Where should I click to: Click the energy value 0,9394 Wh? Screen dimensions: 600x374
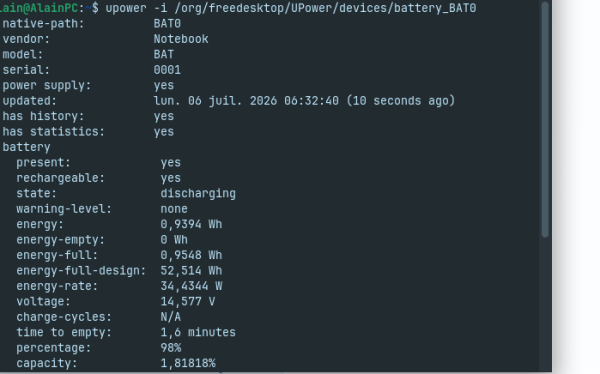coord(191,224)
